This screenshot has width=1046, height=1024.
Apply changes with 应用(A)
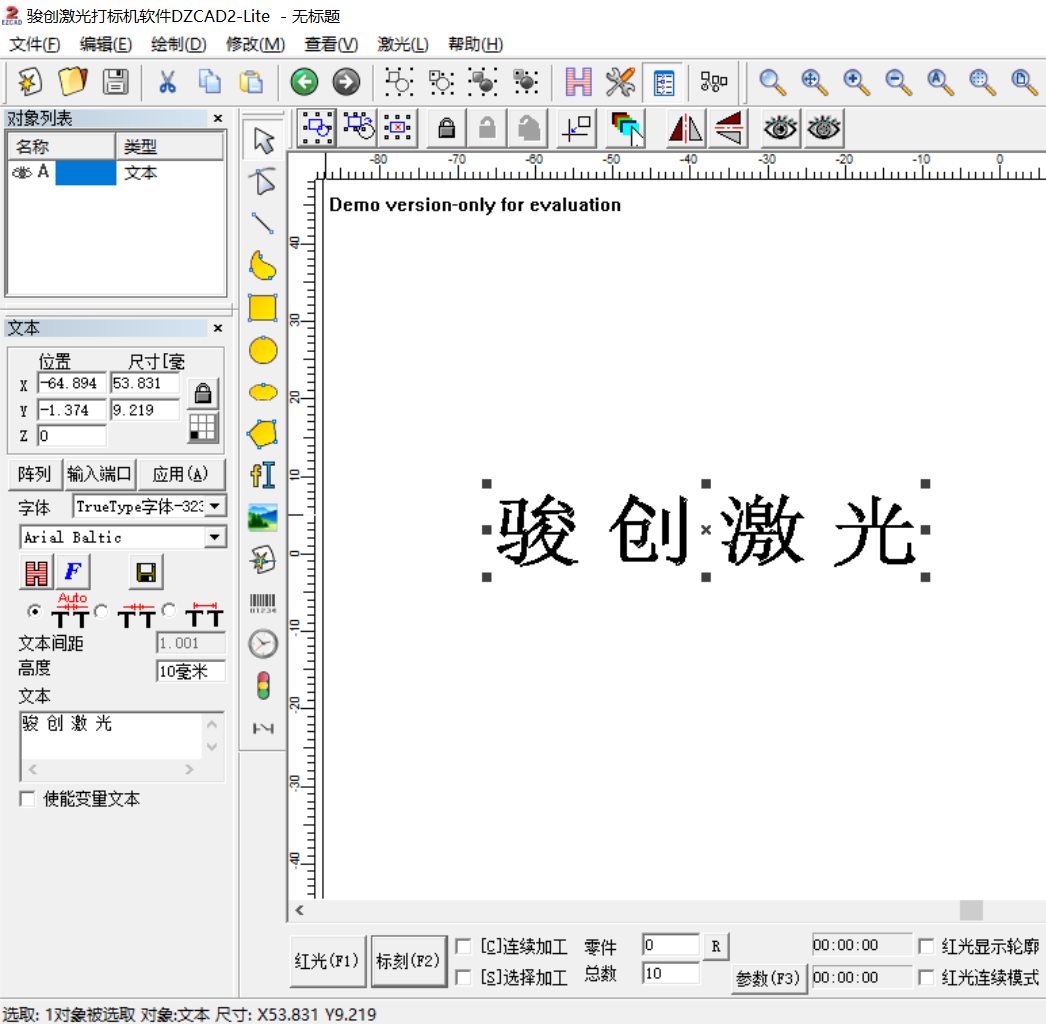pos(180,474)
